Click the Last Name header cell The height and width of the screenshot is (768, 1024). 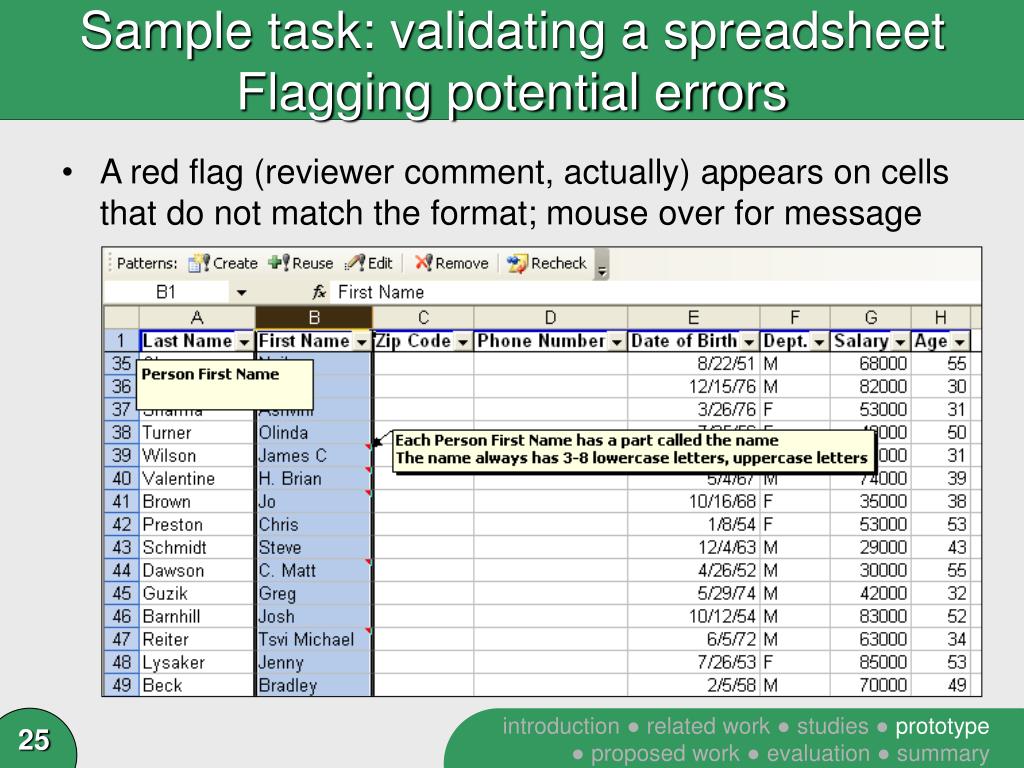click(197, 341)
